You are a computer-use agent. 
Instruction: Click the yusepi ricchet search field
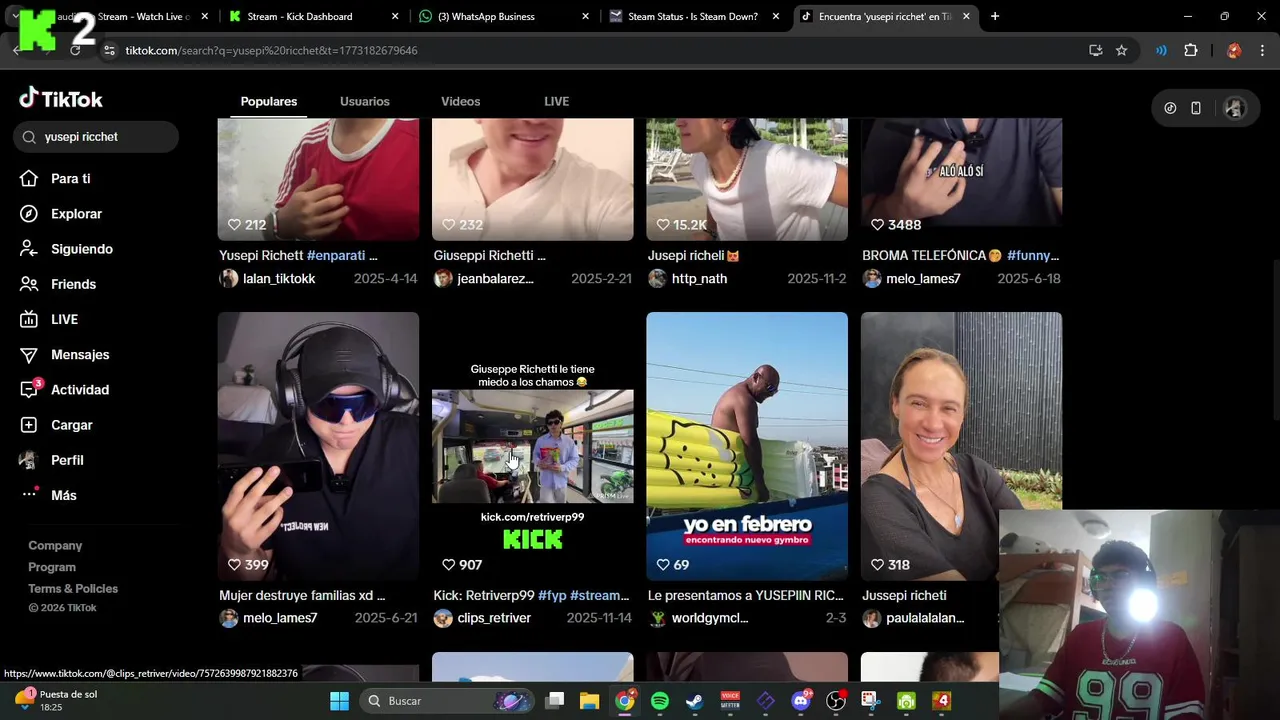(x=96, y=137)
